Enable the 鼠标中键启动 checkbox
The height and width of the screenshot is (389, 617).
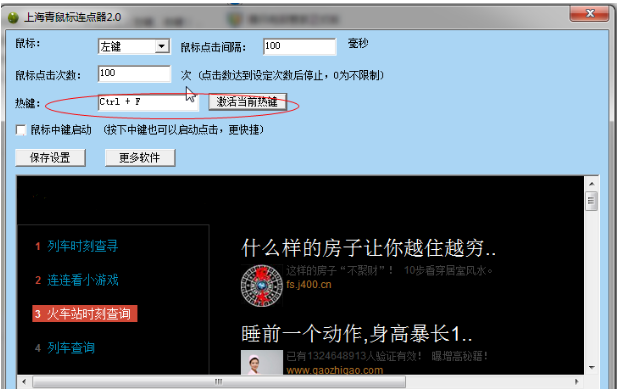[x=20, y=130]
